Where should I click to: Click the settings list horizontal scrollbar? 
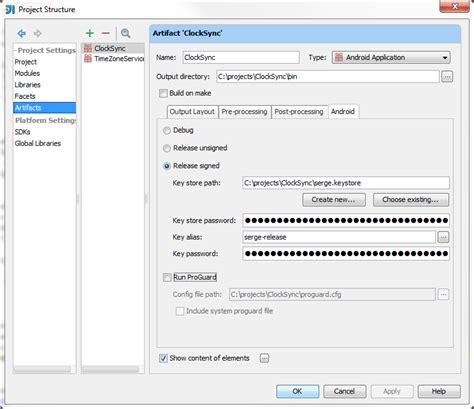coord(42,369)
